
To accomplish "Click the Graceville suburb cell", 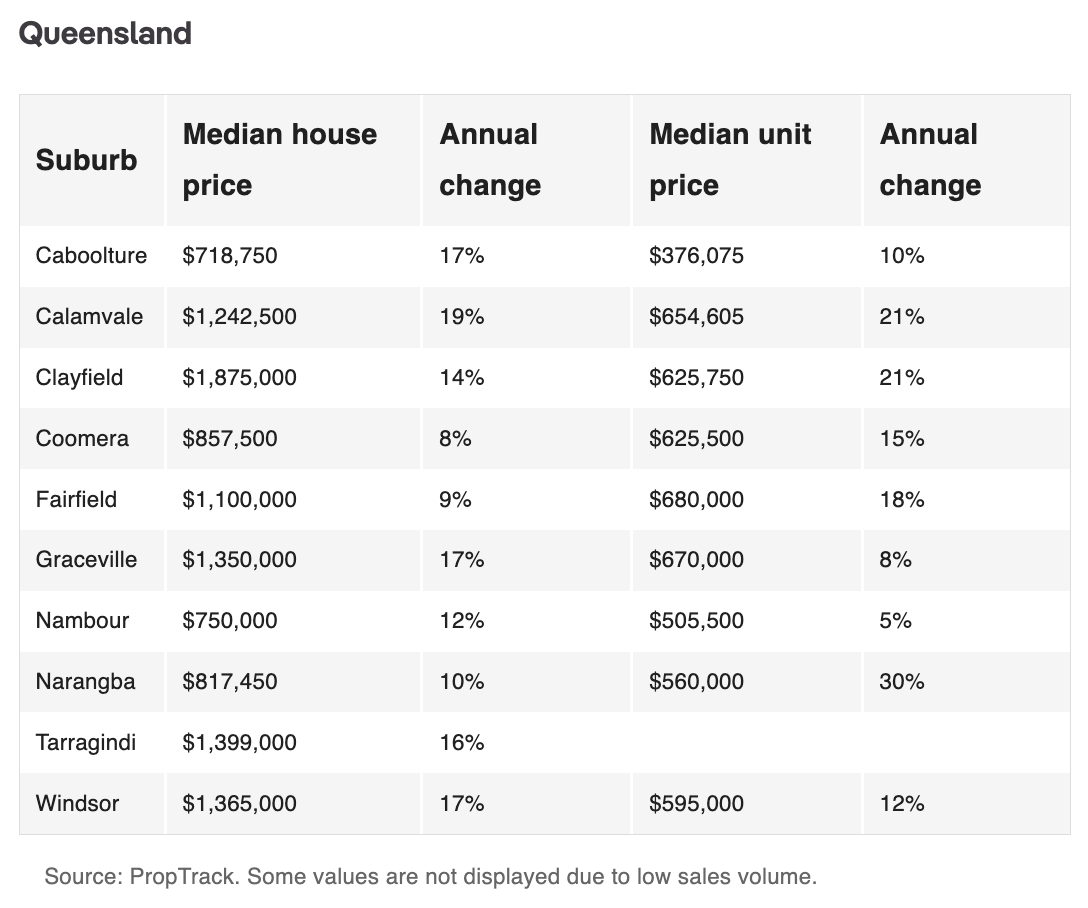I will [x=86, y=560].
